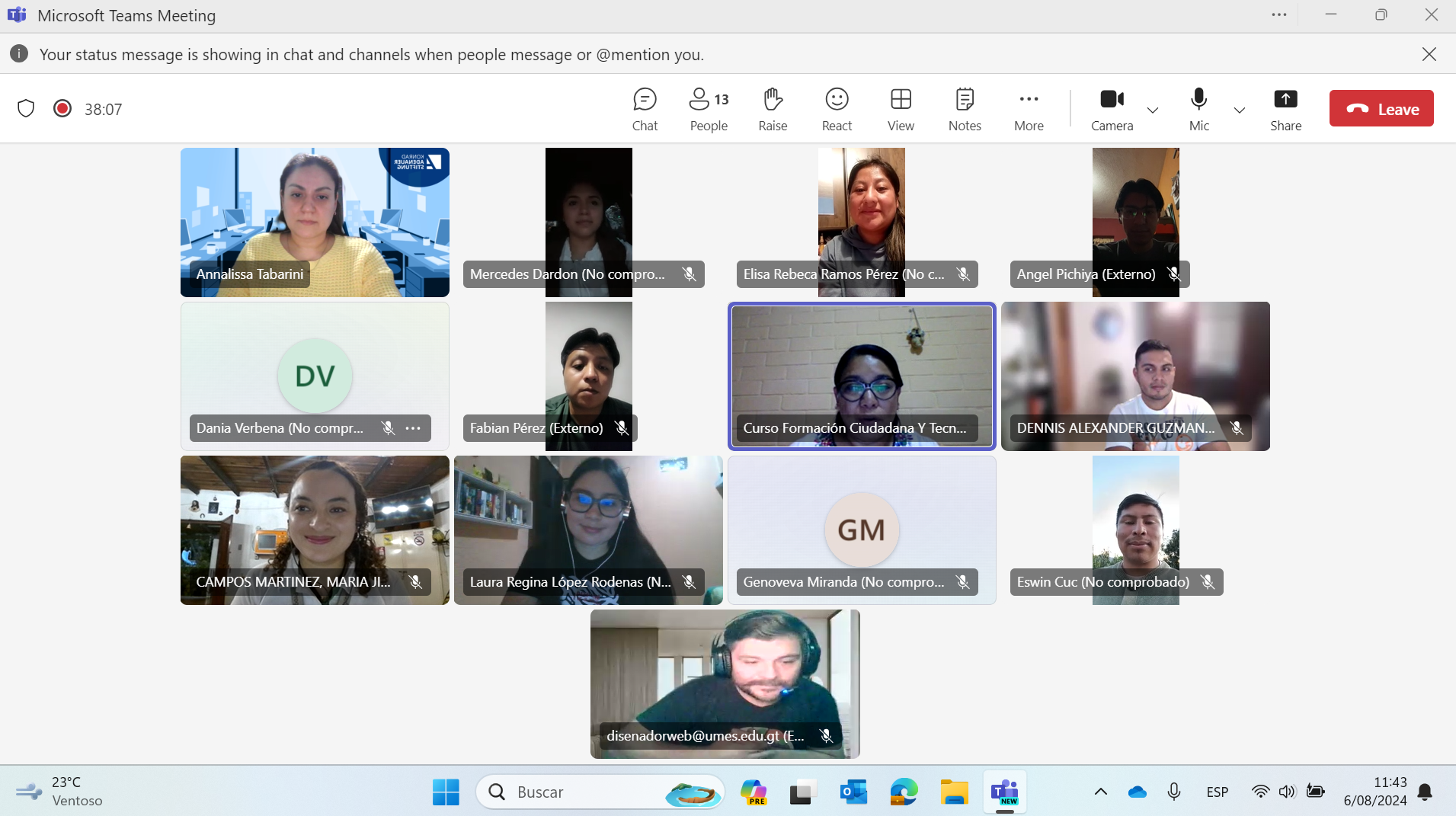Click the shield security icon
The height and width of the screenshot is (816, 1456).
(x=26, y=109)
